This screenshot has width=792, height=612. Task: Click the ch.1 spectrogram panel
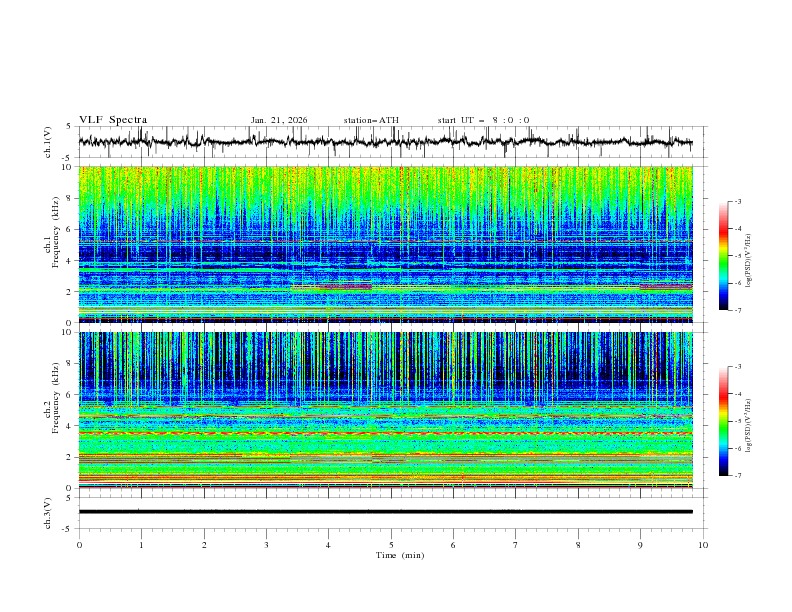[385, 244]
